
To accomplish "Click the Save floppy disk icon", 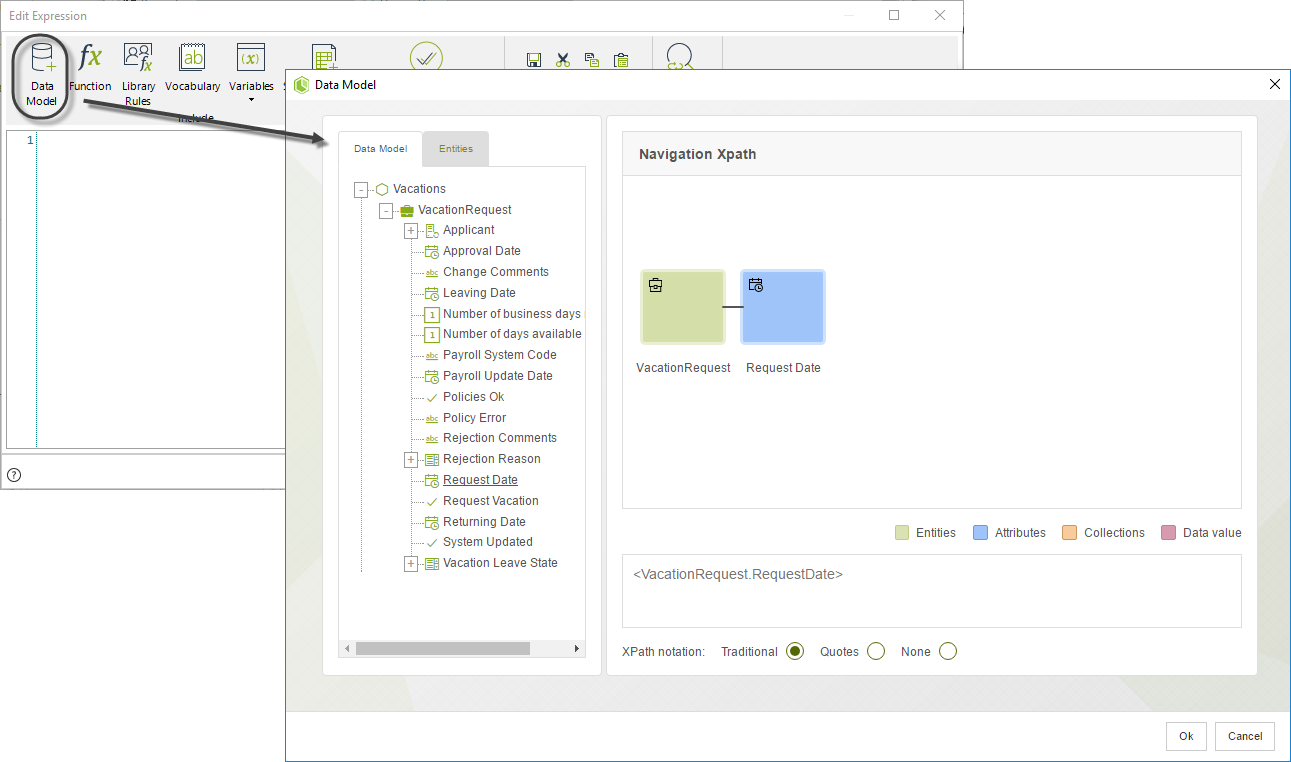I will point(534,60).
